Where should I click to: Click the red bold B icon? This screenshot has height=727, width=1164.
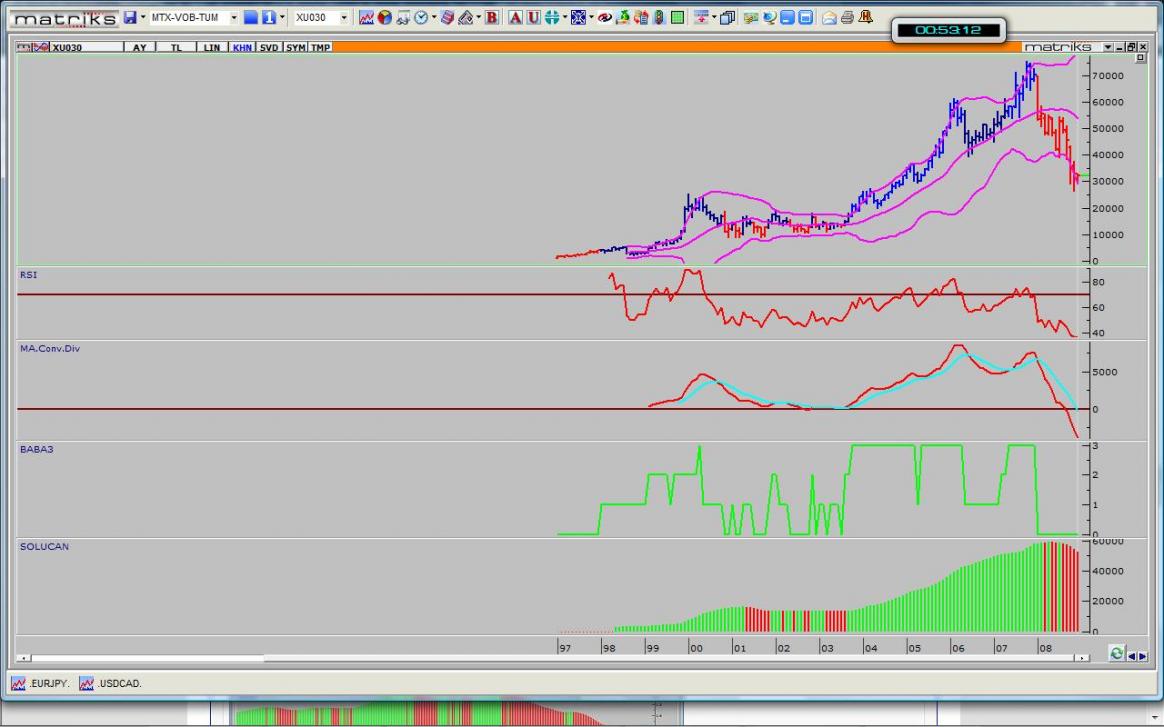tap(492, 18)
